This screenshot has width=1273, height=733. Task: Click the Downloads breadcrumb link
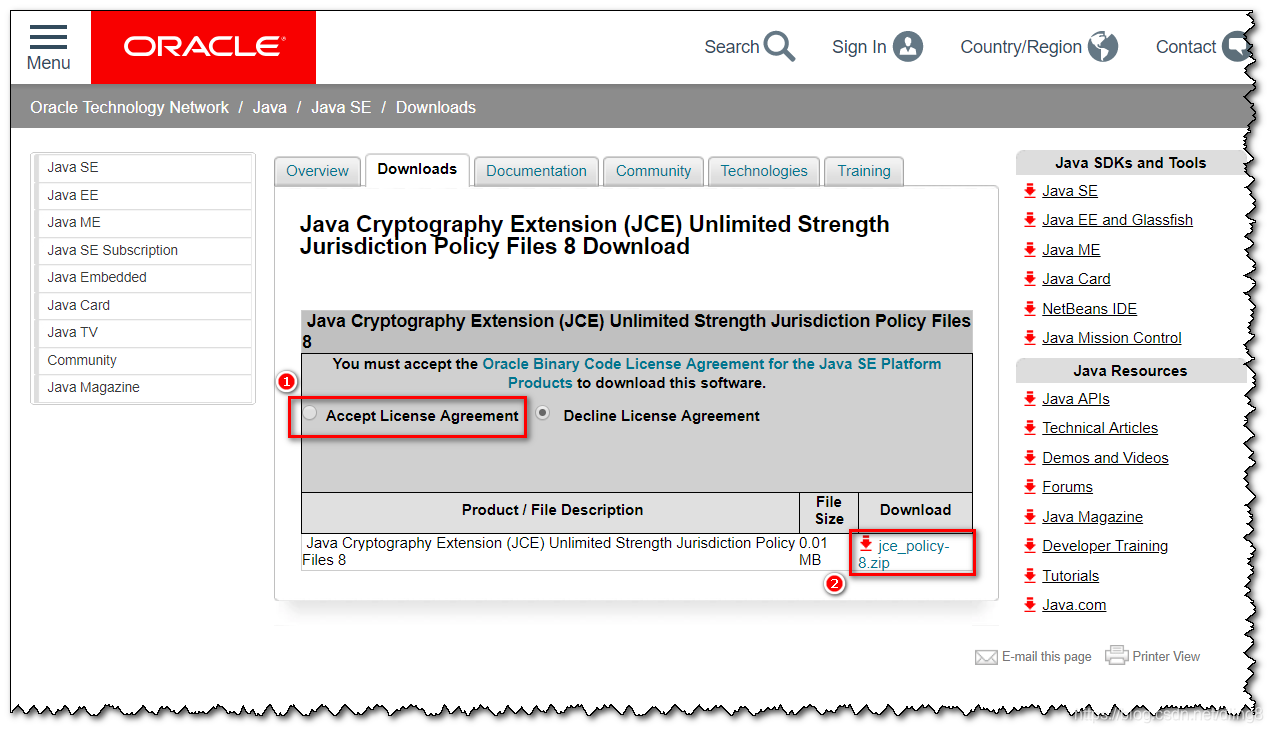coord(436,107)
